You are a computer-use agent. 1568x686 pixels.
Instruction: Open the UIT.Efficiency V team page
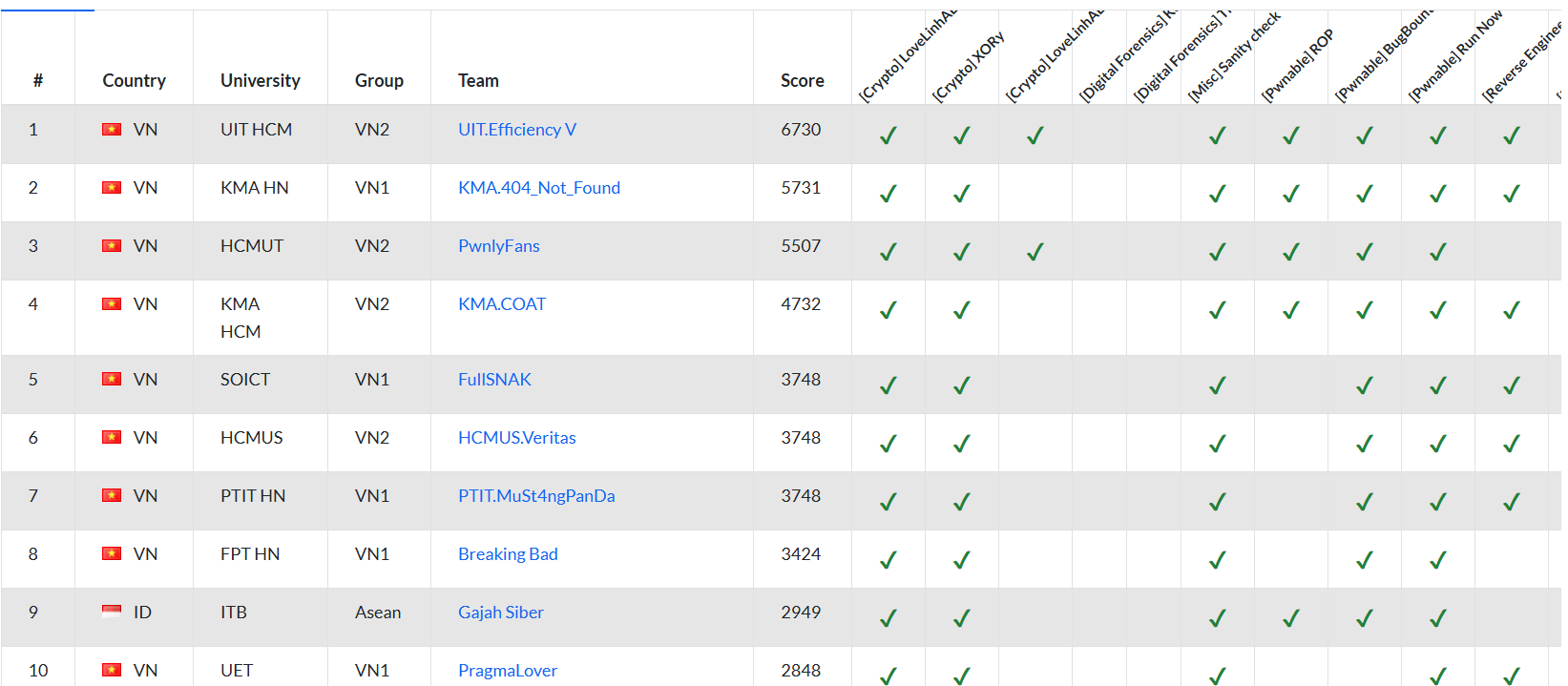coord(516,130)
